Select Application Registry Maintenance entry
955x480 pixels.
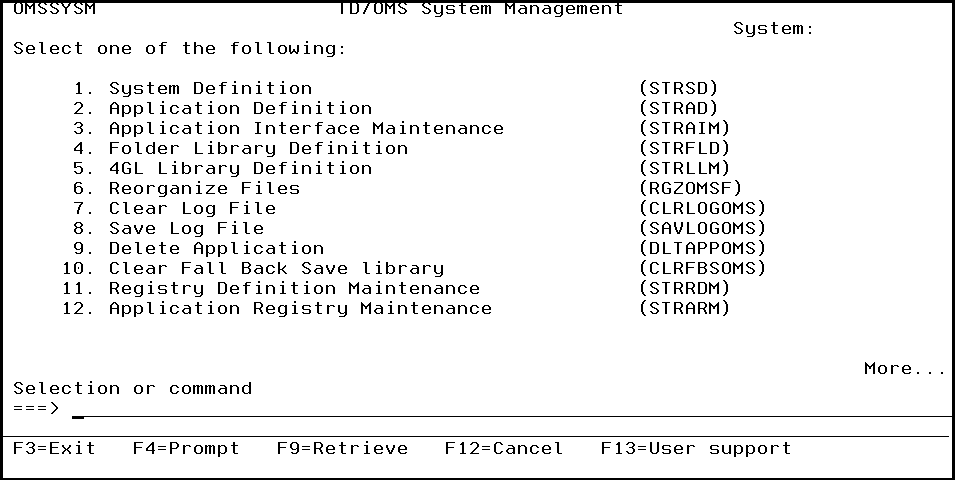tap(300, 308)
